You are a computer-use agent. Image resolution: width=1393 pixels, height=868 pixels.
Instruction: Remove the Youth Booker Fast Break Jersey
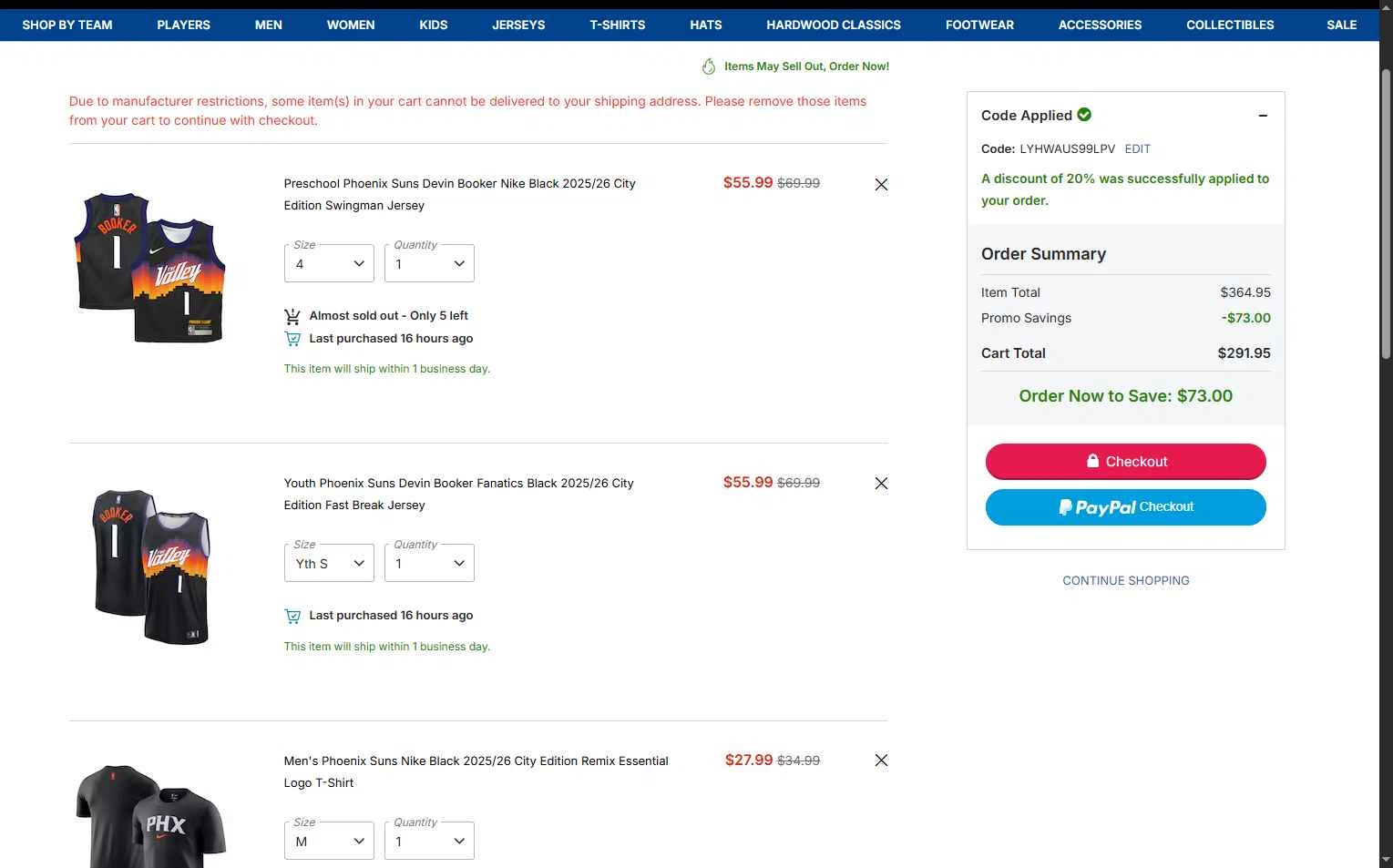881,484
